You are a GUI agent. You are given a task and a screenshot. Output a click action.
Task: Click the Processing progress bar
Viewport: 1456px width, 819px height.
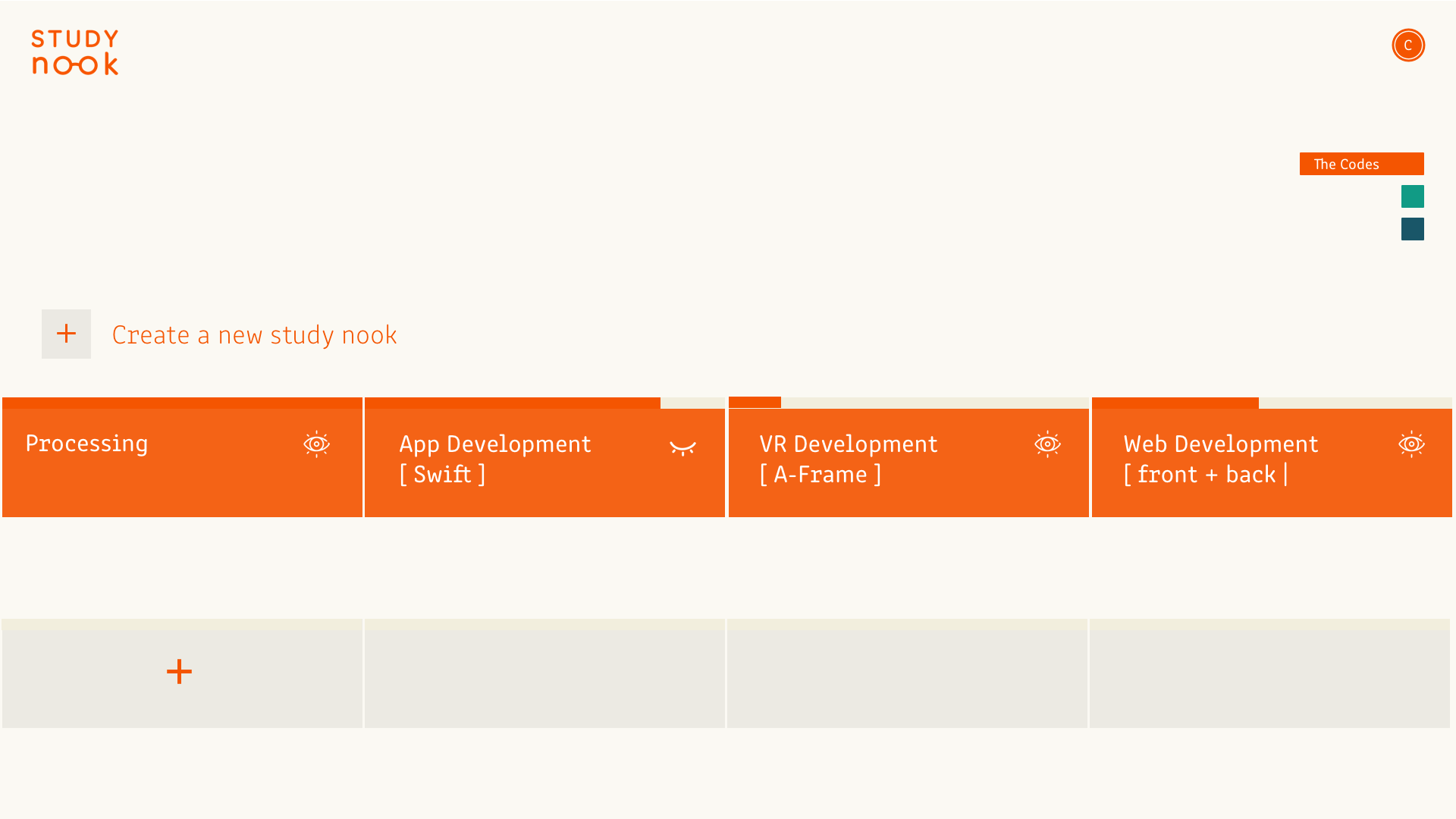click(182, 403)
